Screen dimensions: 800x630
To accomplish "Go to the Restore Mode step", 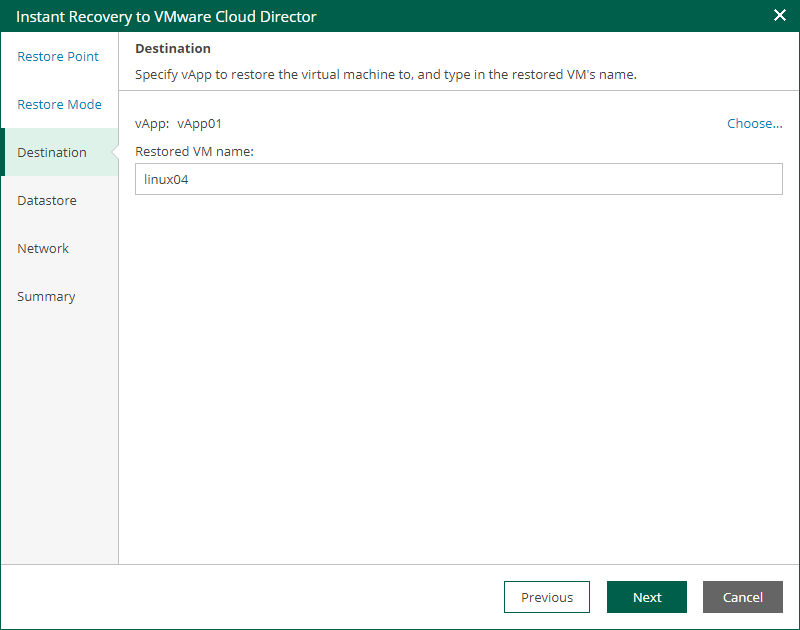I will [x=59, y=104].
